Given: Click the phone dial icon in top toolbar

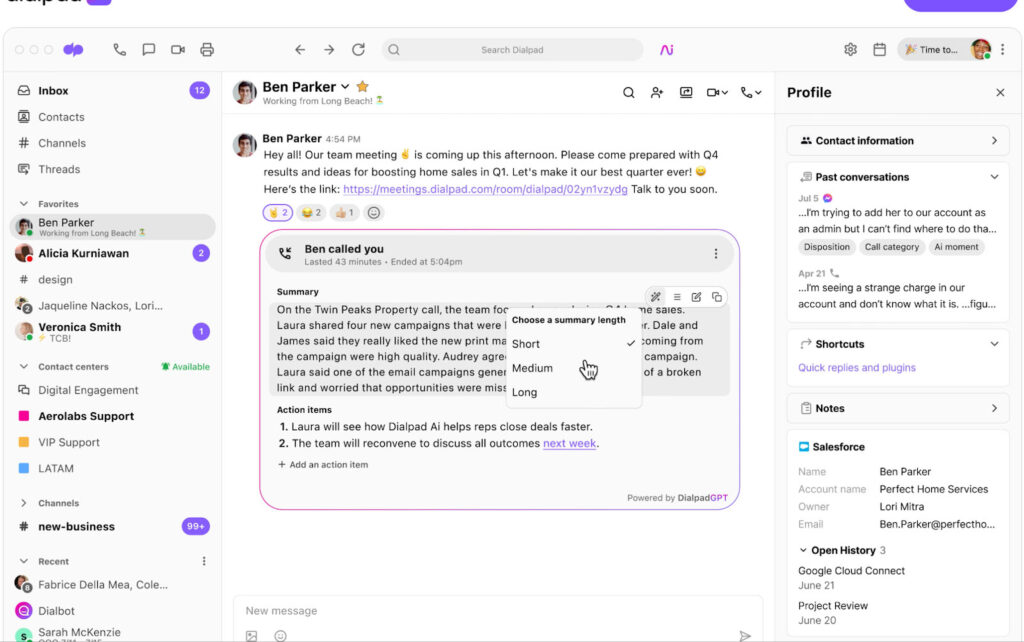Looking at the screenshot, I should [120, 50].
